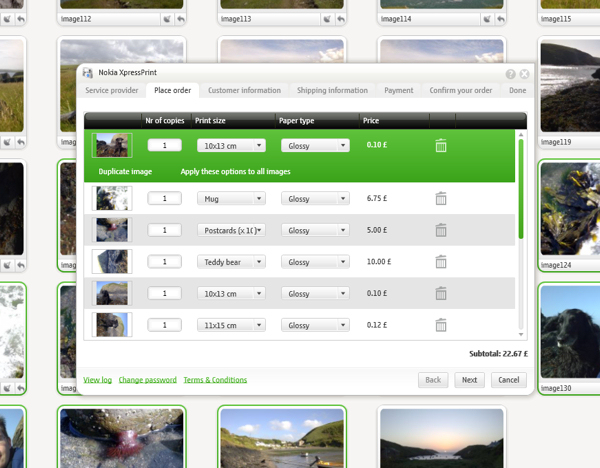Open Paper type dropdown in 11x15 cm row

point(315,325)
